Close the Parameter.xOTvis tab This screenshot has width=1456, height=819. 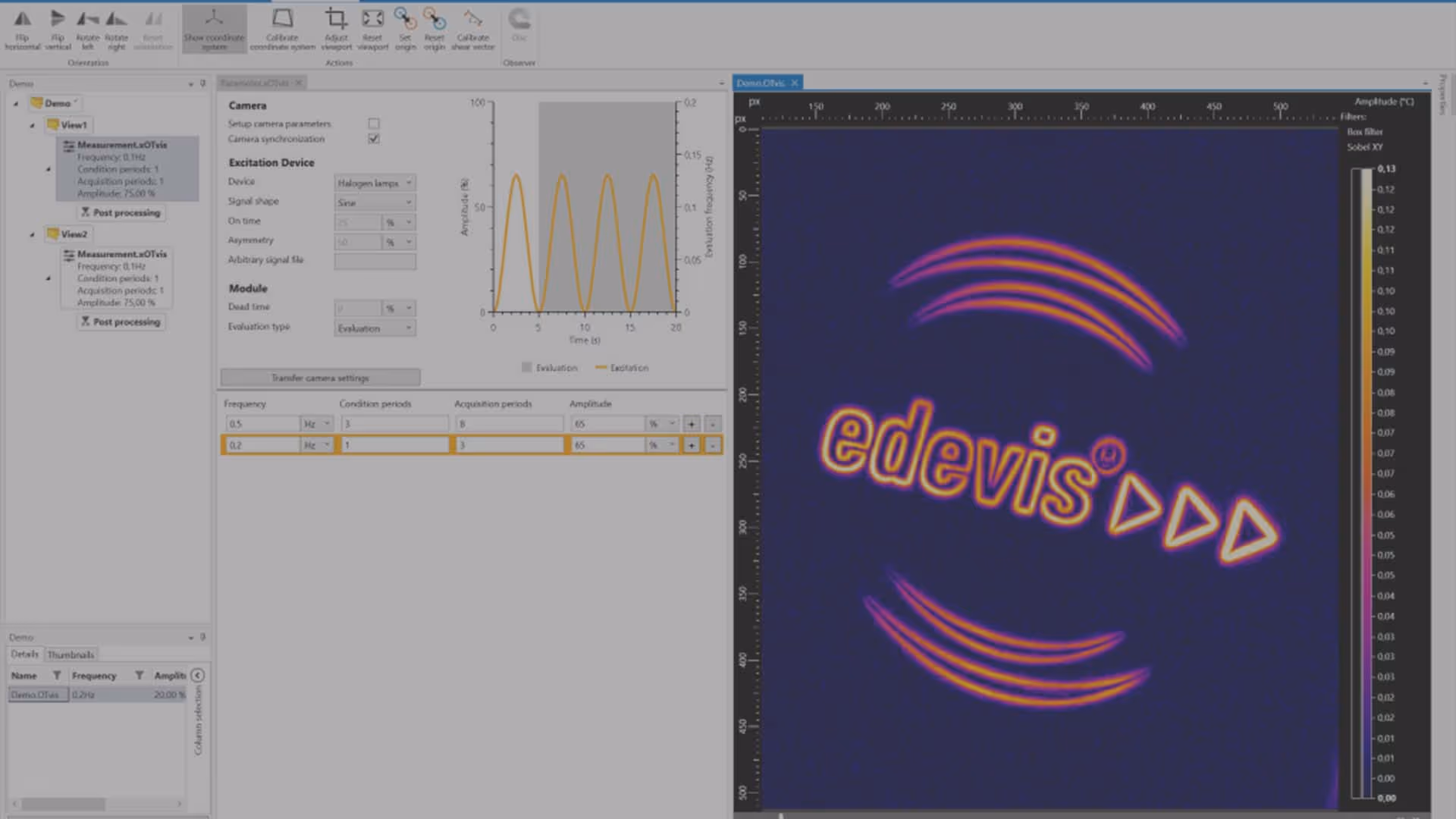299,83
